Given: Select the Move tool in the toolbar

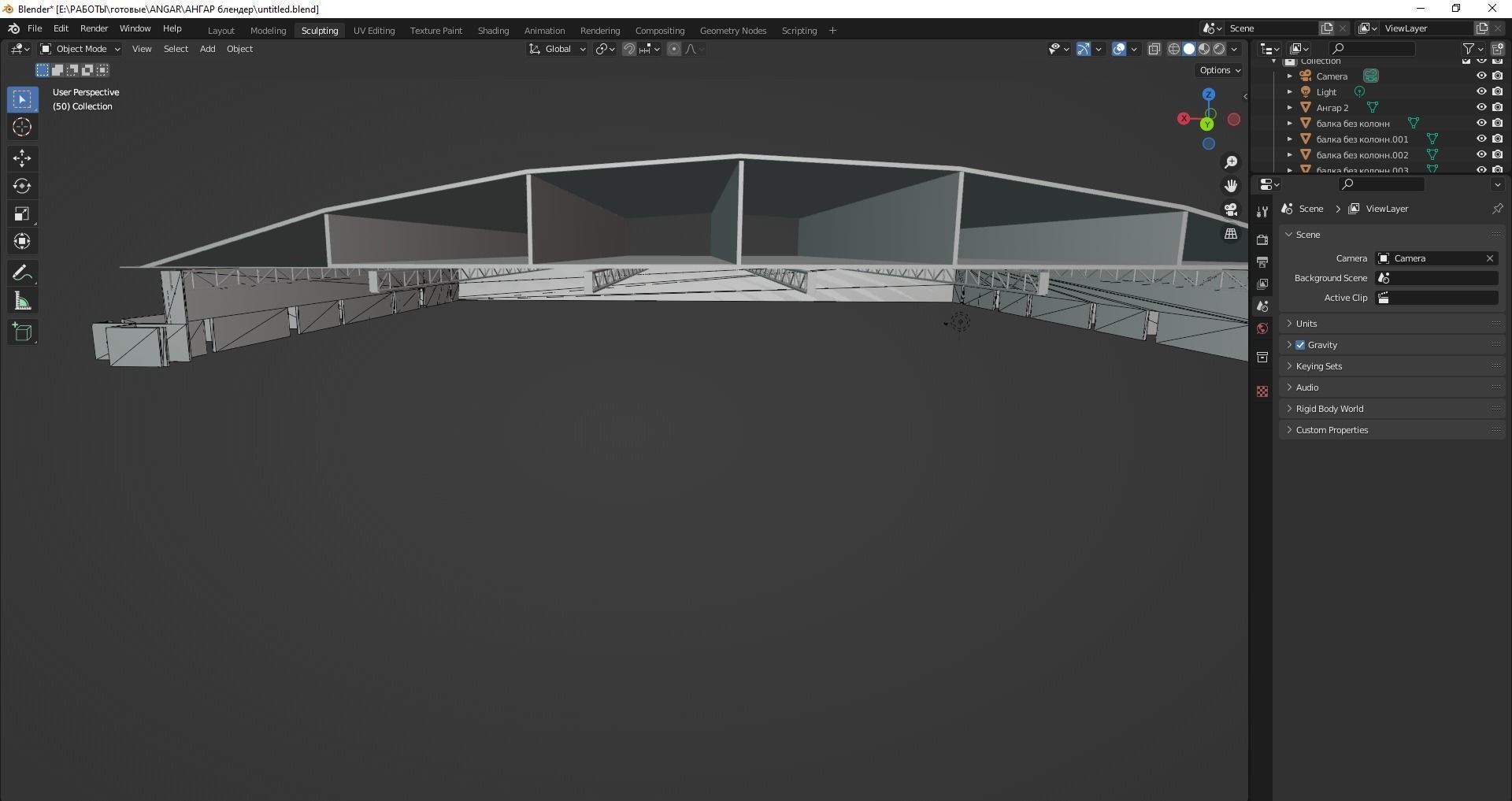Looking at the screenshot, I should pos(22,158).
